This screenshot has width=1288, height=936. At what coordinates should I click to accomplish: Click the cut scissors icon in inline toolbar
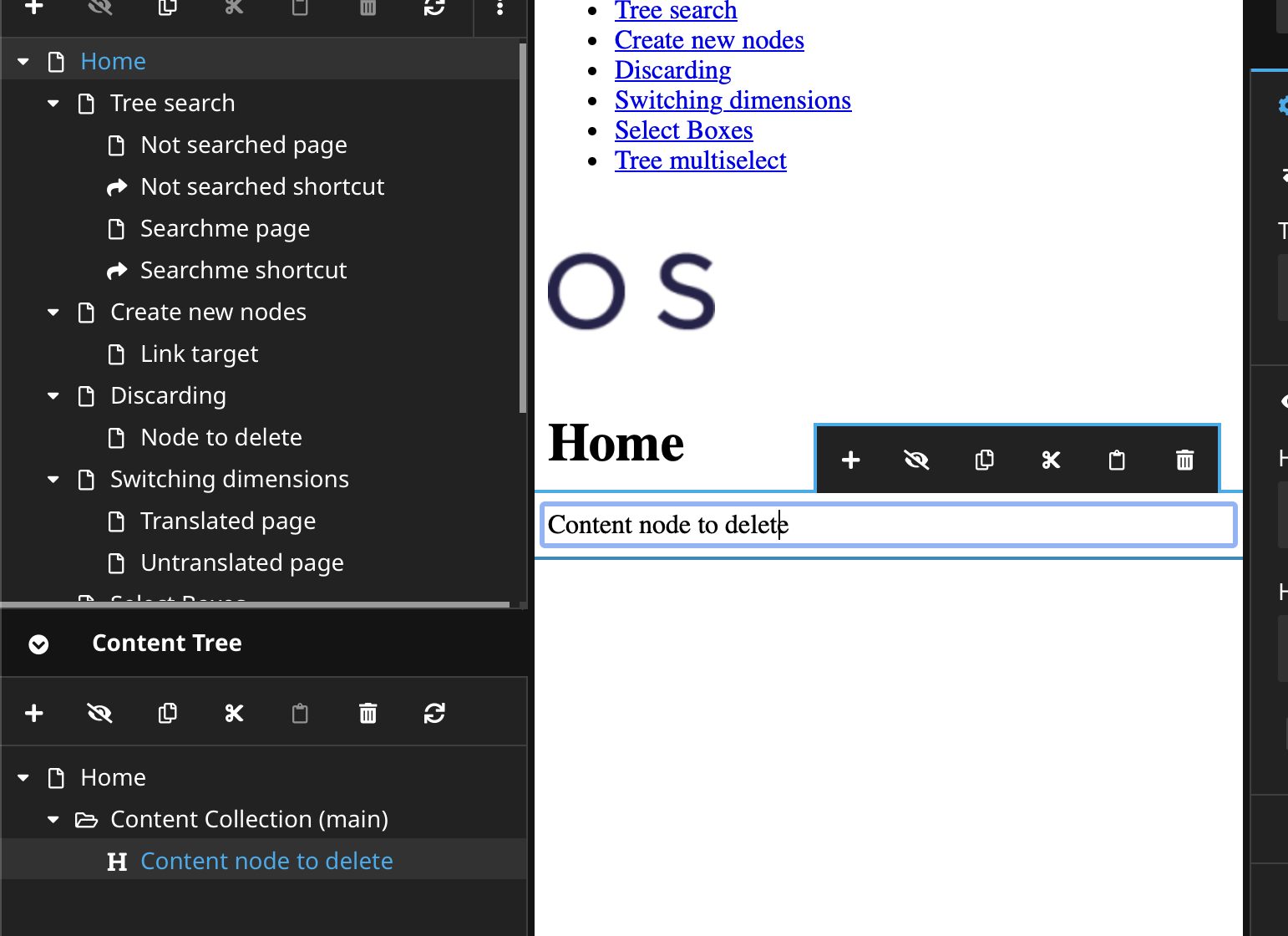pyautogui.click(x=1051, y=460)
